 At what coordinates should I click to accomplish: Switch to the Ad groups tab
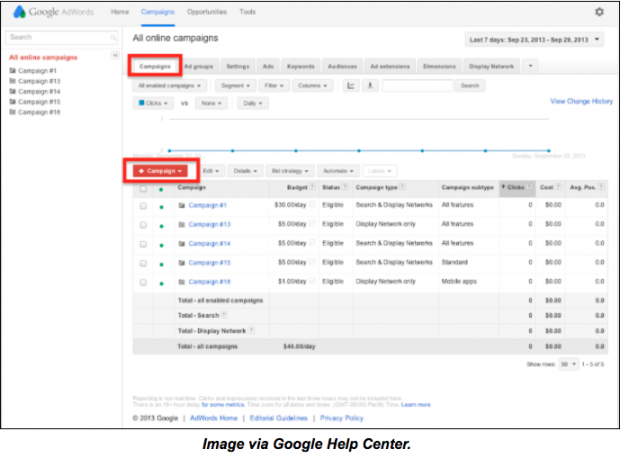[198, 66]
